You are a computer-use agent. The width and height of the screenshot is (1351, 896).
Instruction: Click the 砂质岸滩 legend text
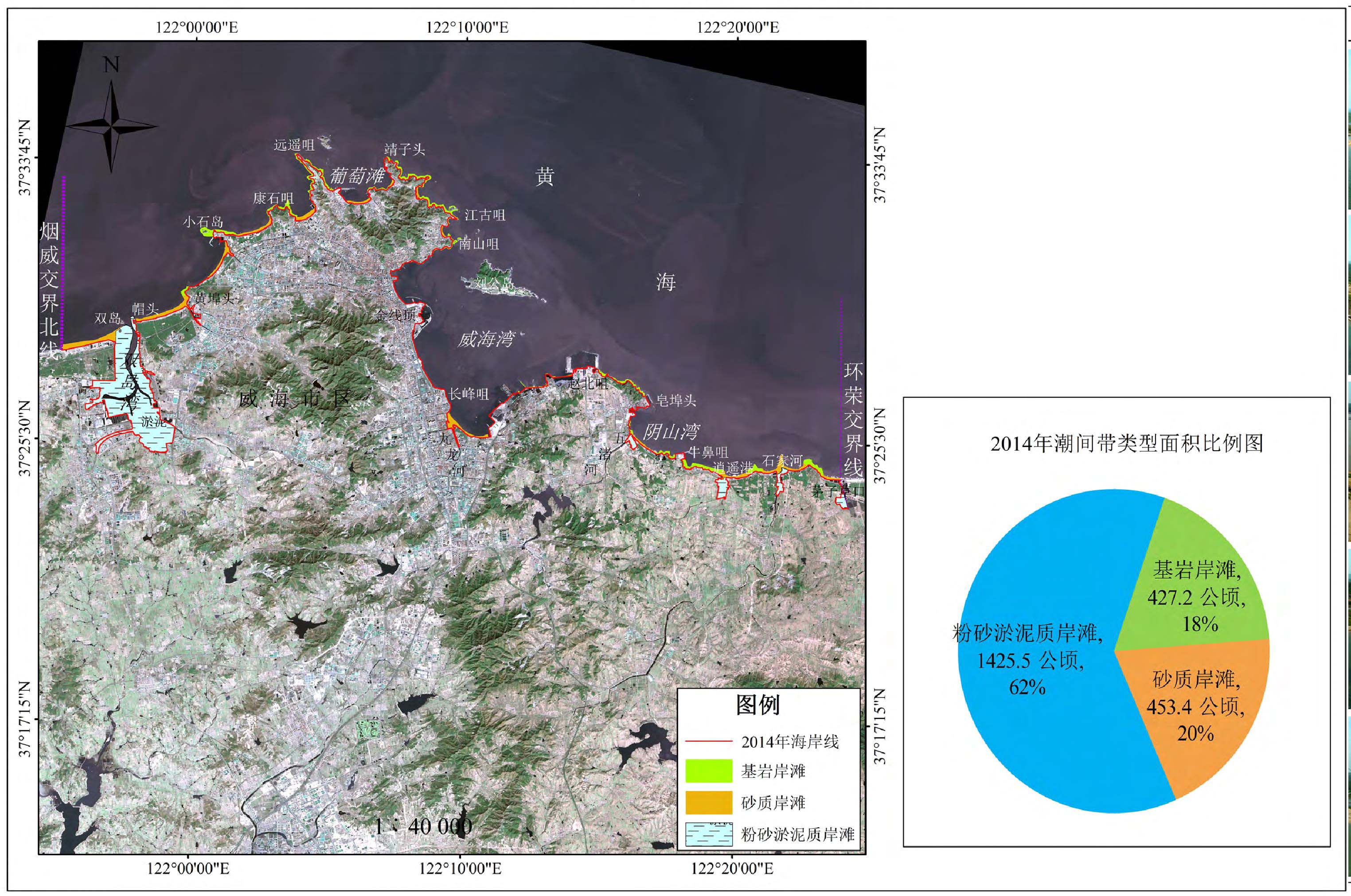[773, 803]
